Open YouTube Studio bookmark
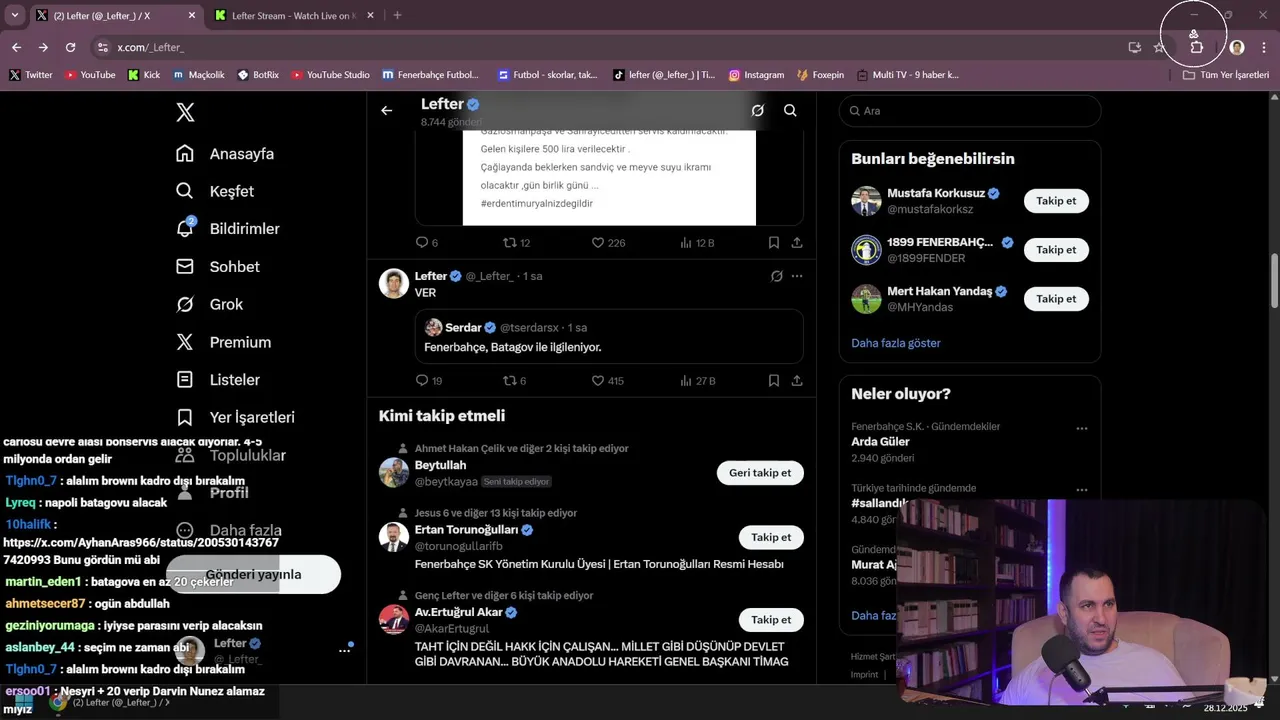Image resolution: width=1280 pixels, height=720 pixels. [x=330, y=75]
